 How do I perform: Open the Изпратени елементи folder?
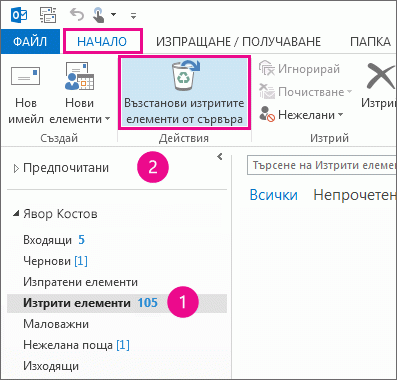(117, 282)
